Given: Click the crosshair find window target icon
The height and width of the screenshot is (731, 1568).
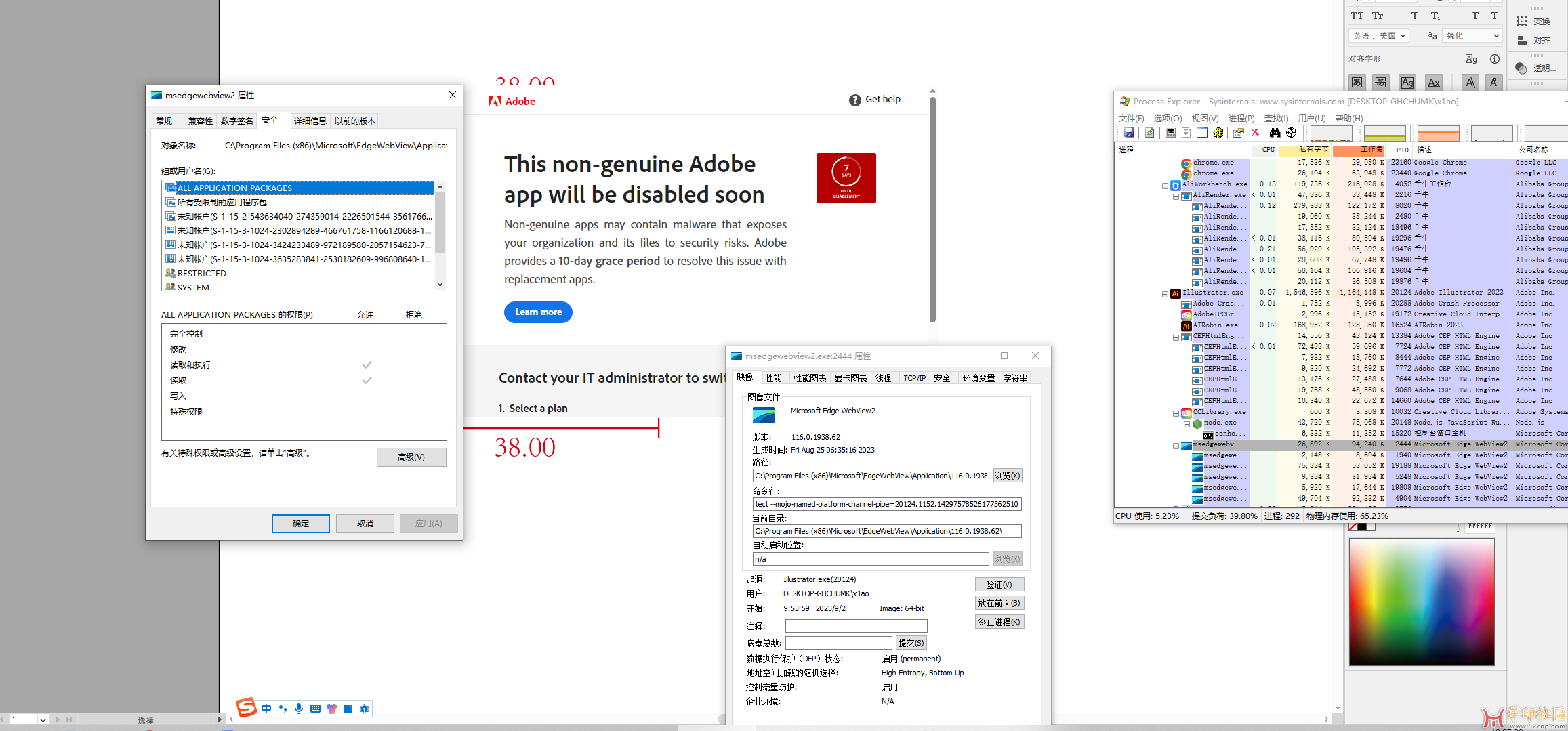Looking at the screenshot, I should click(1291, 133).
